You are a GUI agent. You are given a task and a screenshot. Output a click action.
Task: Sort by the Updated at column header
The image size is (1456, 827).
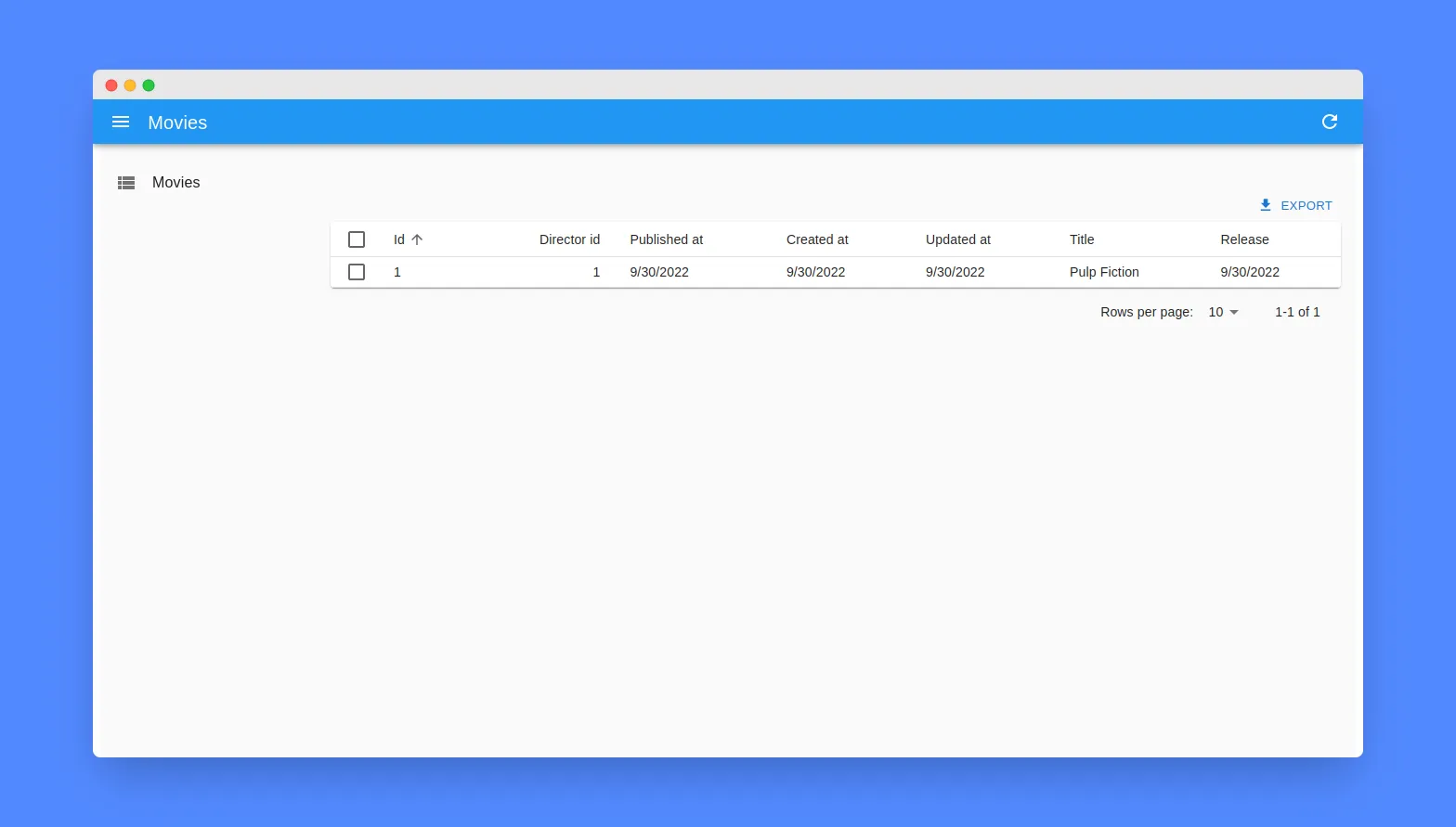(957, 239)
